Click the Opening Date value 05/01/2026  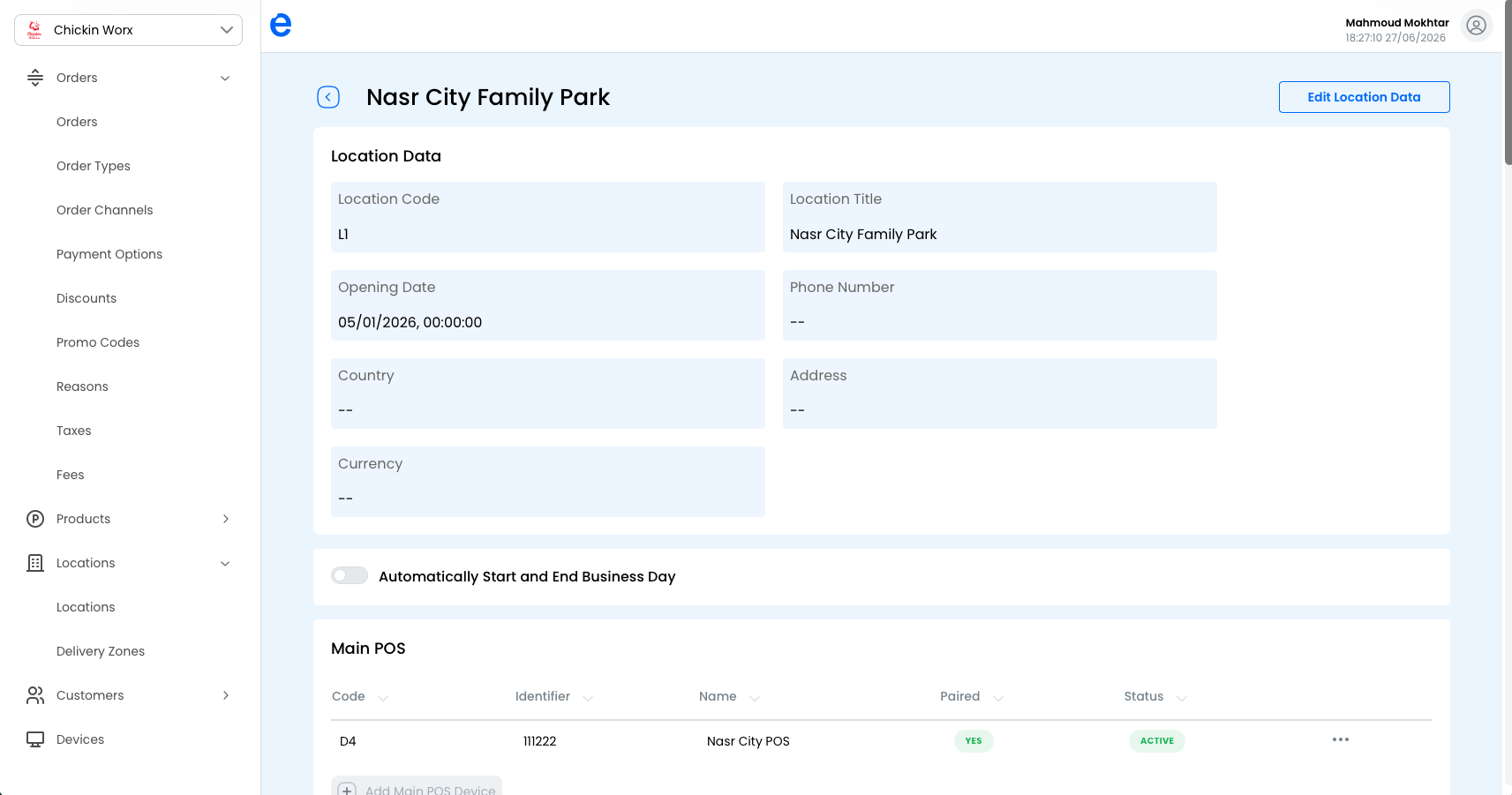(x=410, y=322)
